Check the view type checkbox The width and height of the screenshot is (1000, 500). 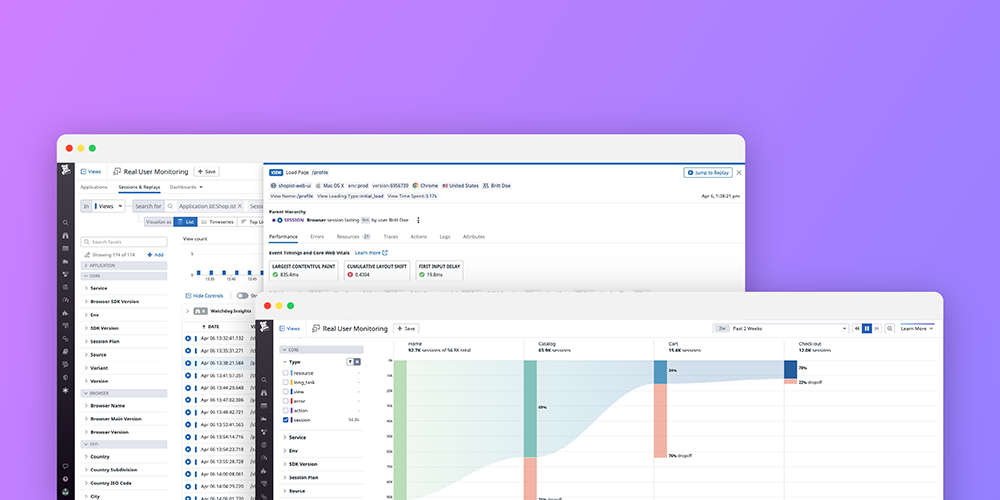tap(286, 392)
